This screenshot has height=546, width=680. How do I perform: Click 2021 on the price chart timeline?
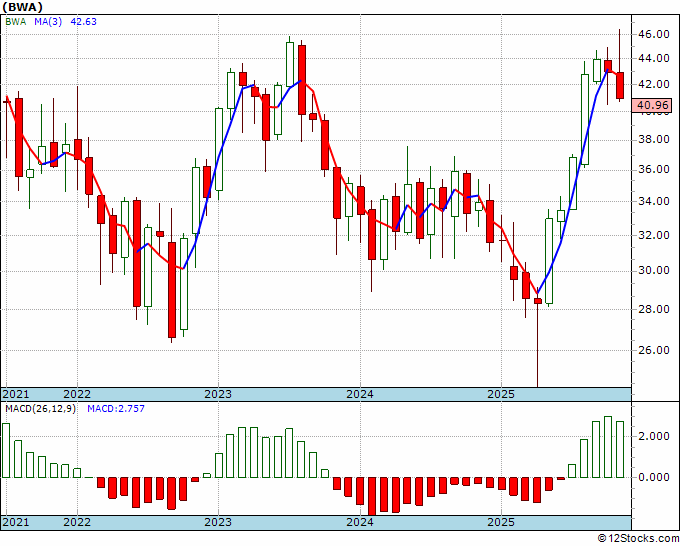[x=16, y=394]
